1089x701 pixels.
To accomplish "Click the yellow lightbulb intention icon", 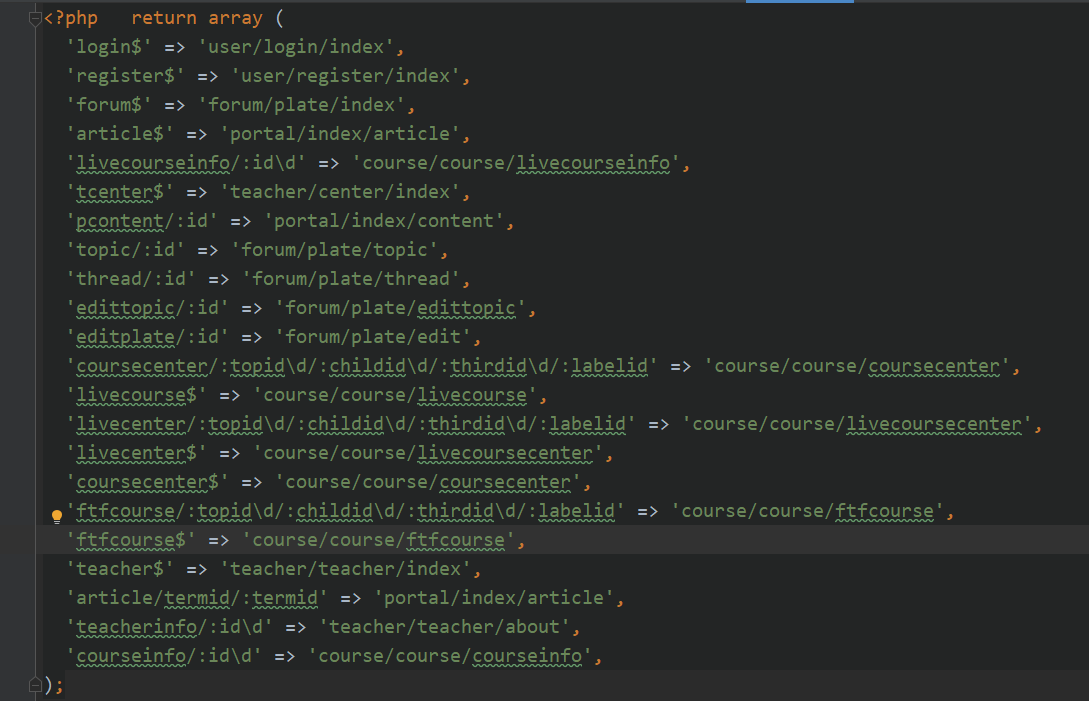I will click(57, 516).
